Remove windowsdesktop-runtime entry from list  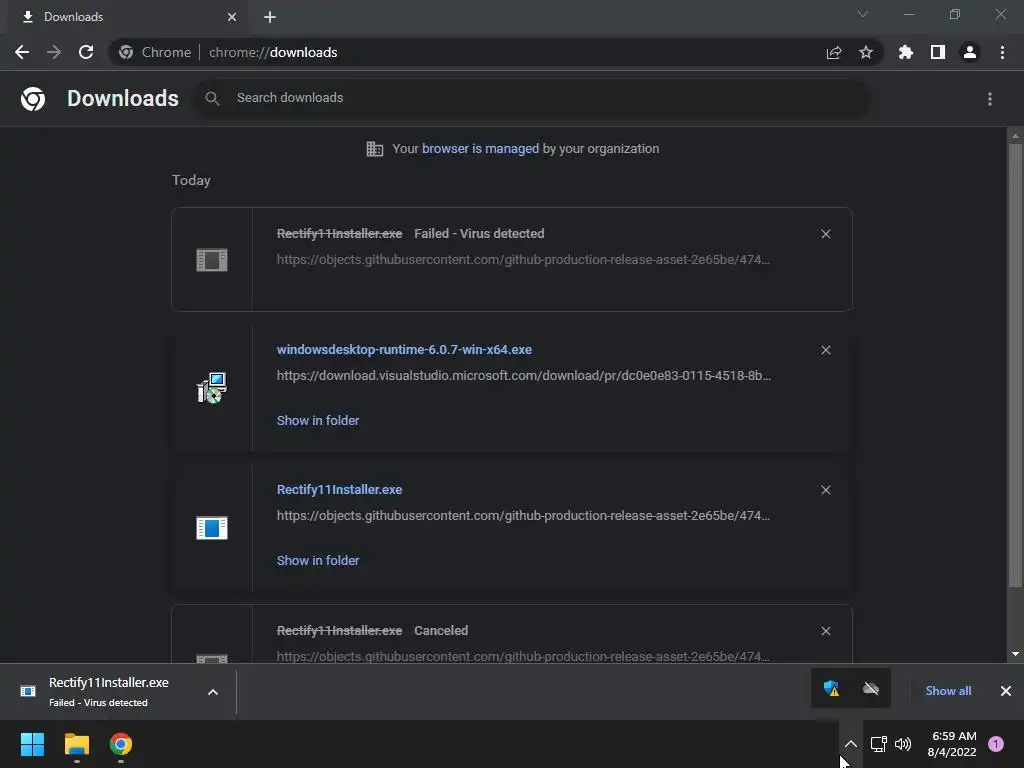[825, 350]
